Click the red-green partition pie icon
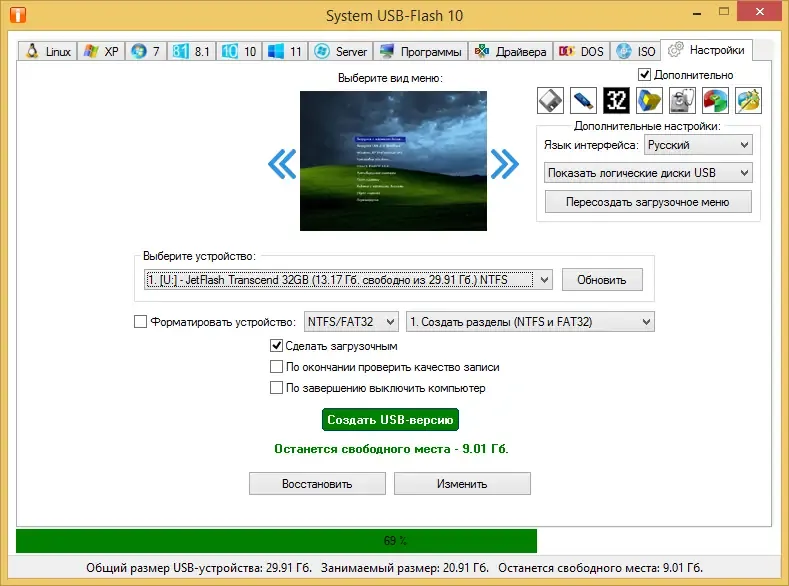789x586 pixels. coord(715,100)
